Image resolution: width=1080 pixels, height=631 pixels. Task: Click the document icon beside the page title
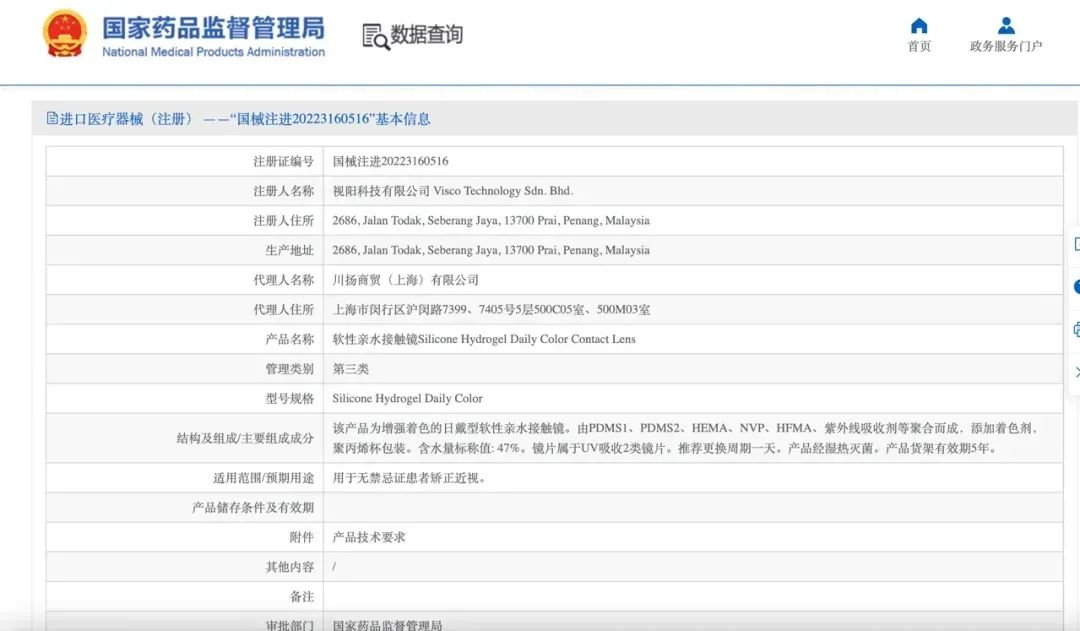[51, 119]
